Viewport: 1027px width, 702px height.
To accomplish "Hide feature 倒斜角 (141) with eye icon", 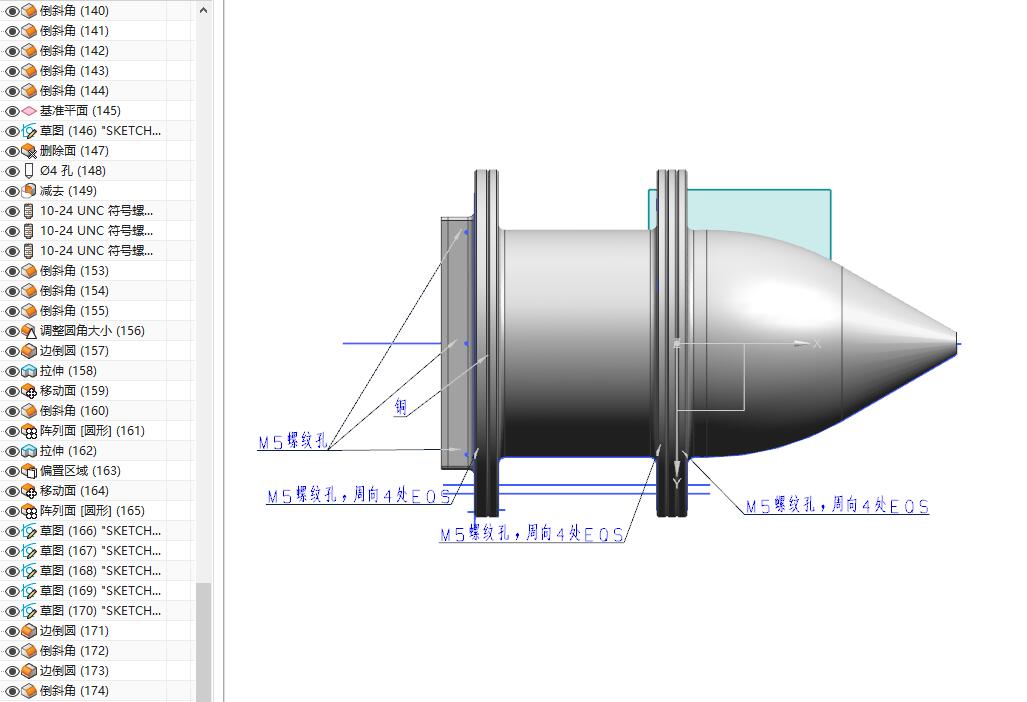I will pos(12,31).
